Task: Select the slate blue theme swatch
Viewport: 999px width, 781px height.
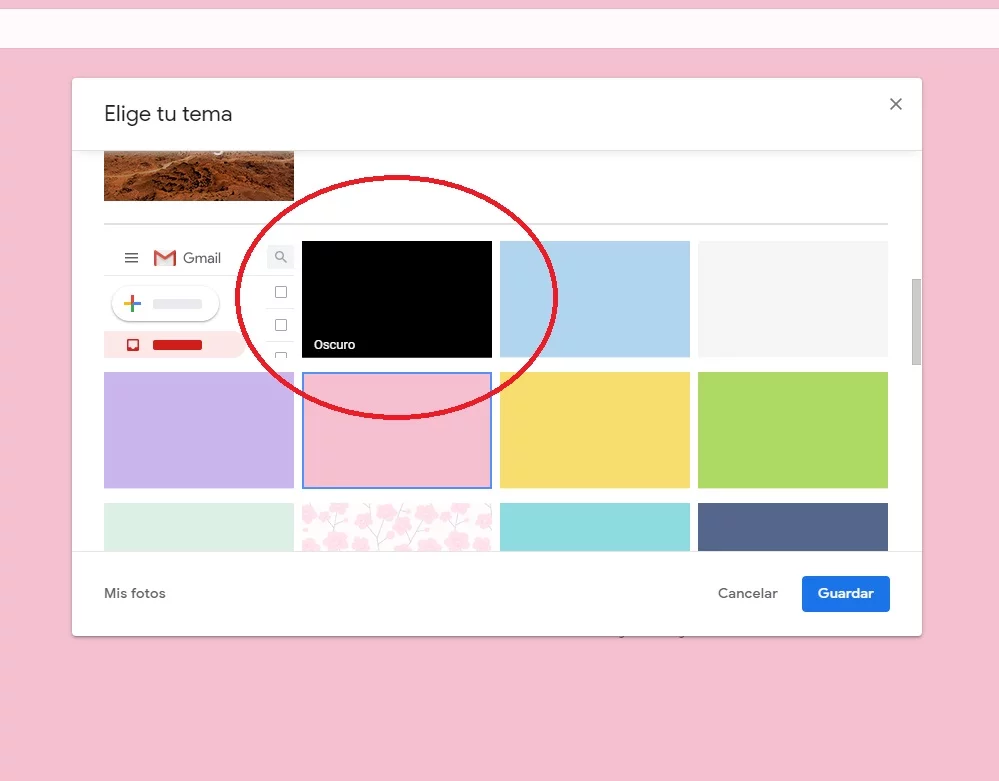Action: click(x=793, y=527)
